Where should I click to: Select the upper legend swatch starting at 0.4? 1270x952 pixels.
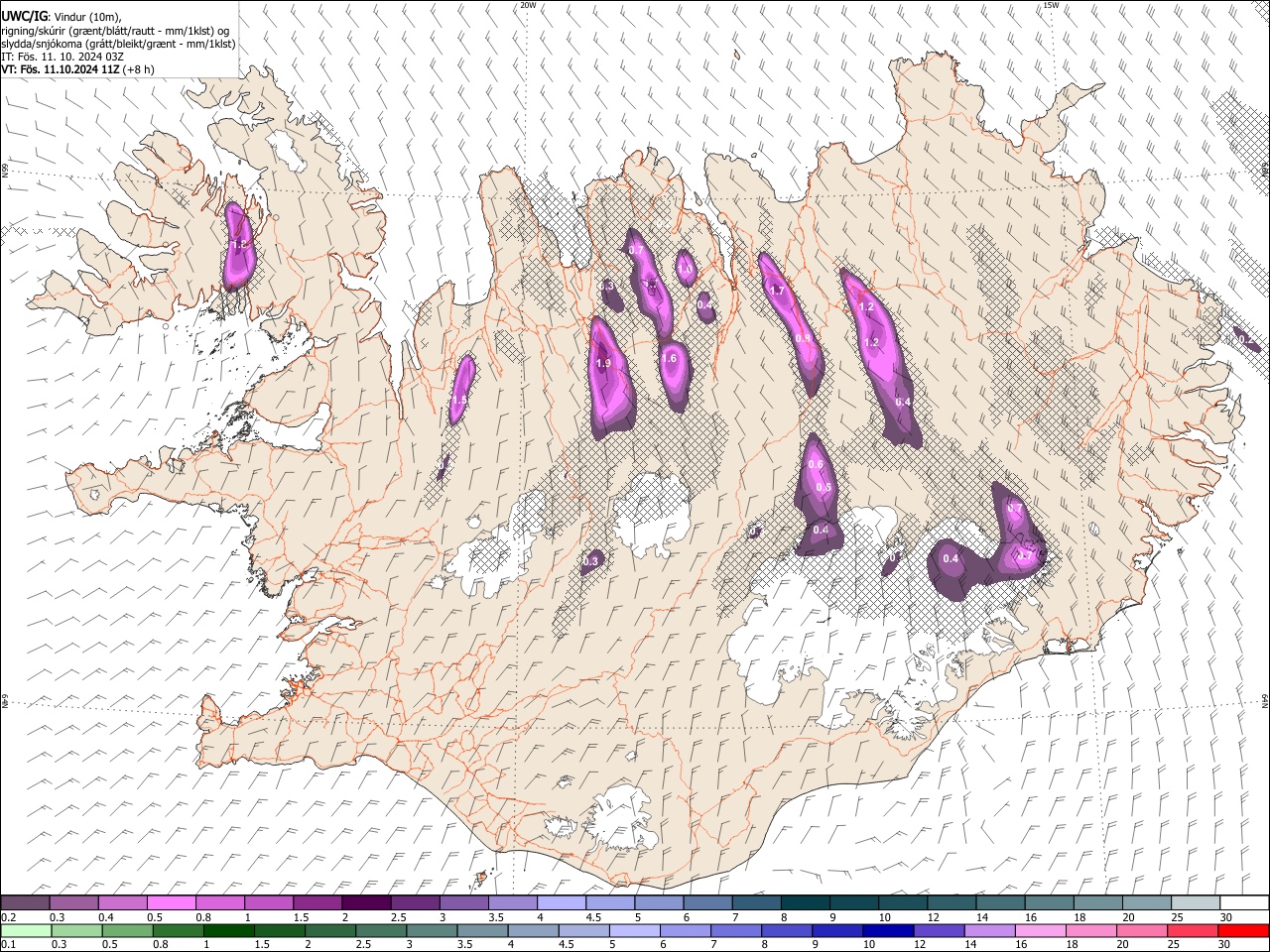(122, 902)
